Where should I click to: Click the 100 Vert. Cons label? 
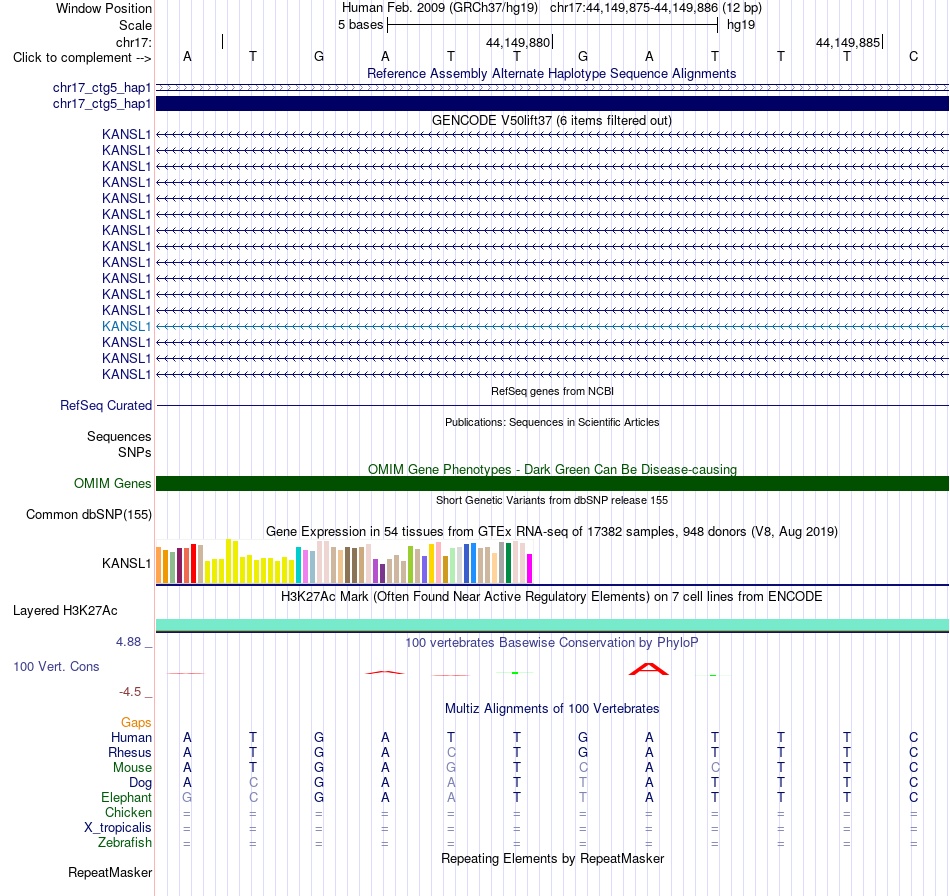tap(56, 666)
